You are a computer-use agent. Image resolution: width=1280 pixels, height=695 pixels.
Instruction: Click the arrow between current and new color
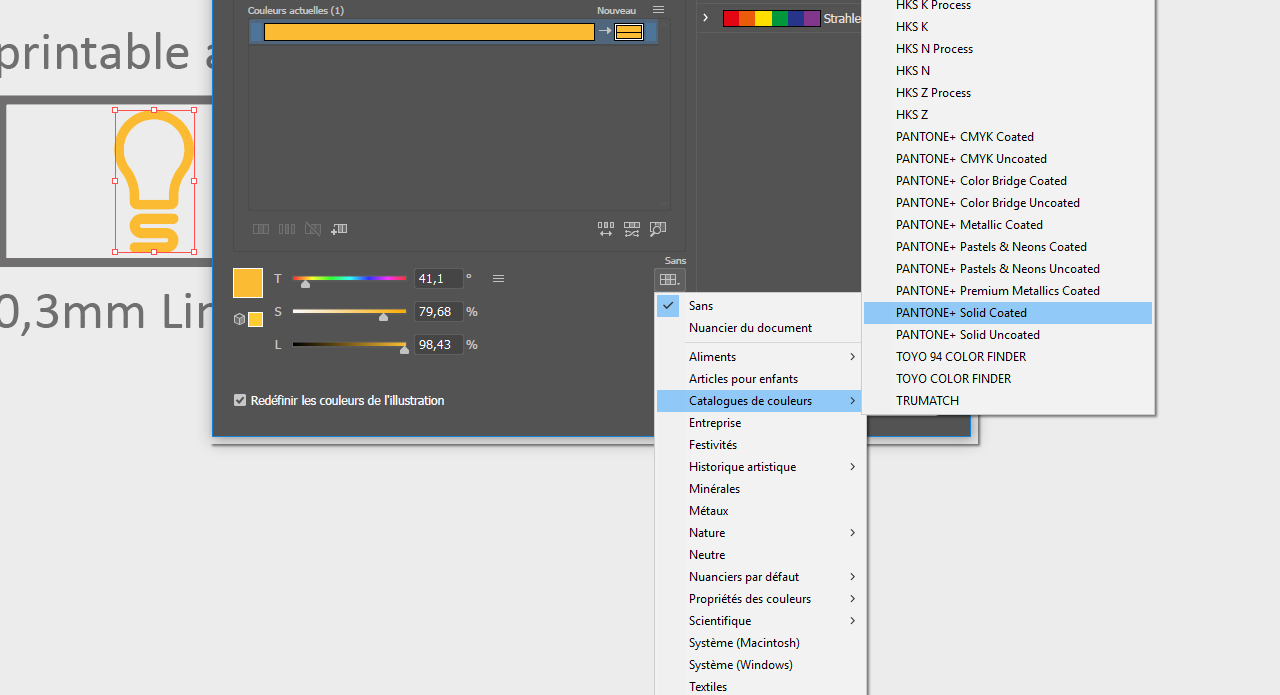[x=605, y=32]
